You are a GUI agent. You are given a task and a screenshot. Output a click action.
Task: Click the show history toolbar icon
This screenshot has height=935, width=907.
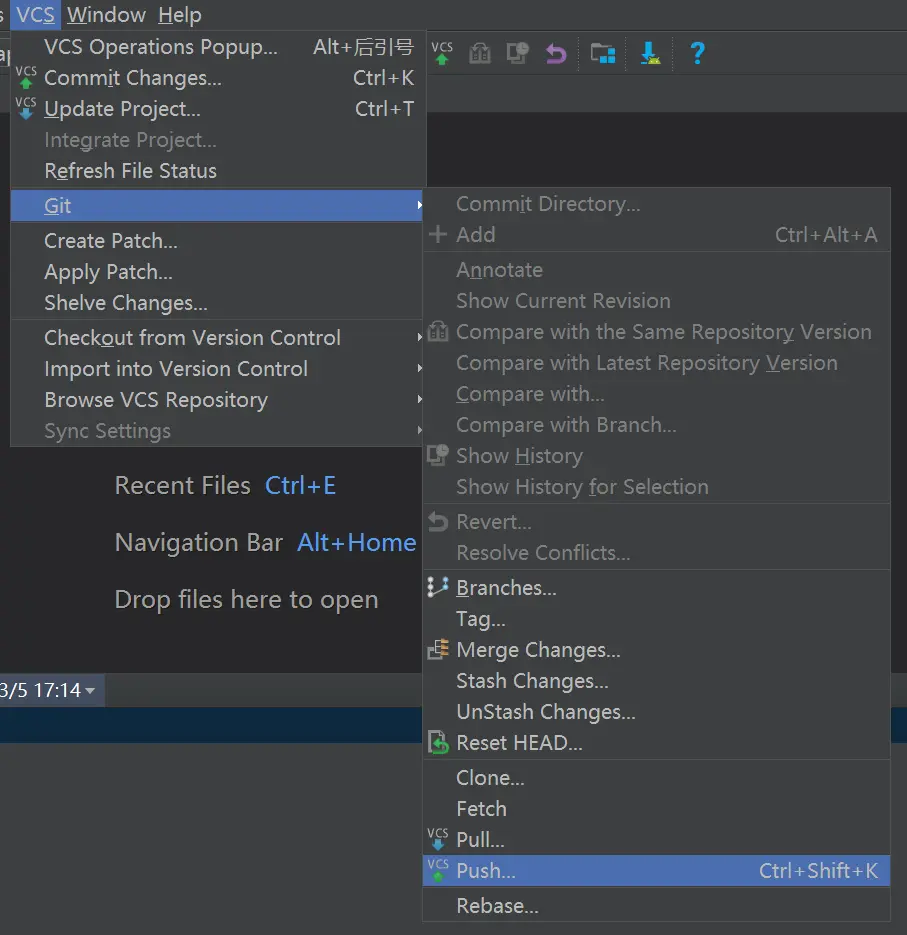[518, 53]
